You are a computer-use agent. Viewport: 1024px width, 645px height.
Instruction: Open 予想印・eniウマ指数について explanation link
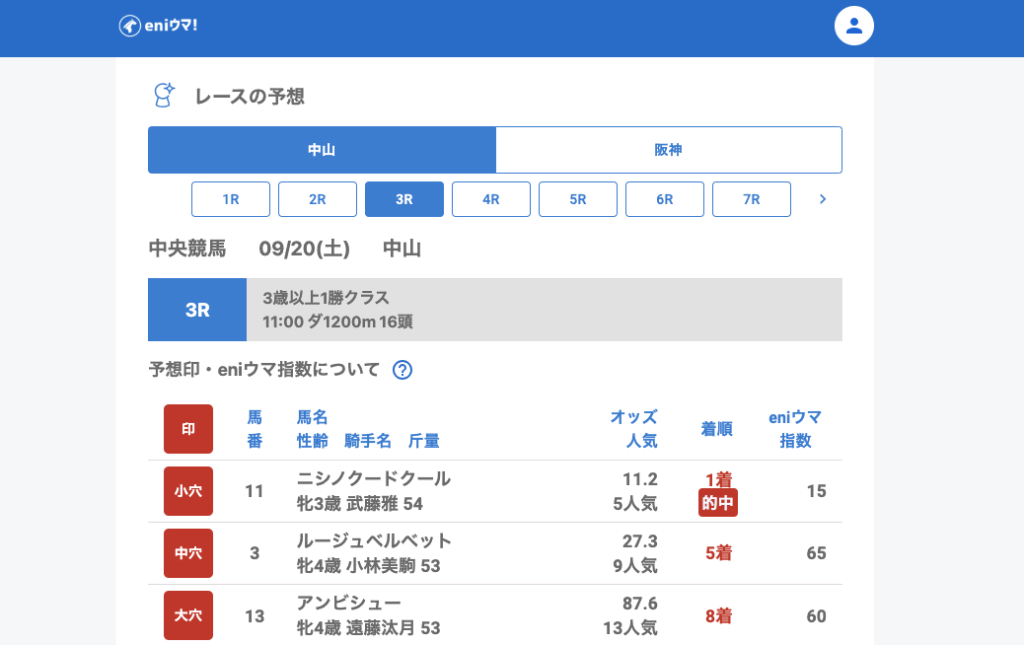(264, 370)
